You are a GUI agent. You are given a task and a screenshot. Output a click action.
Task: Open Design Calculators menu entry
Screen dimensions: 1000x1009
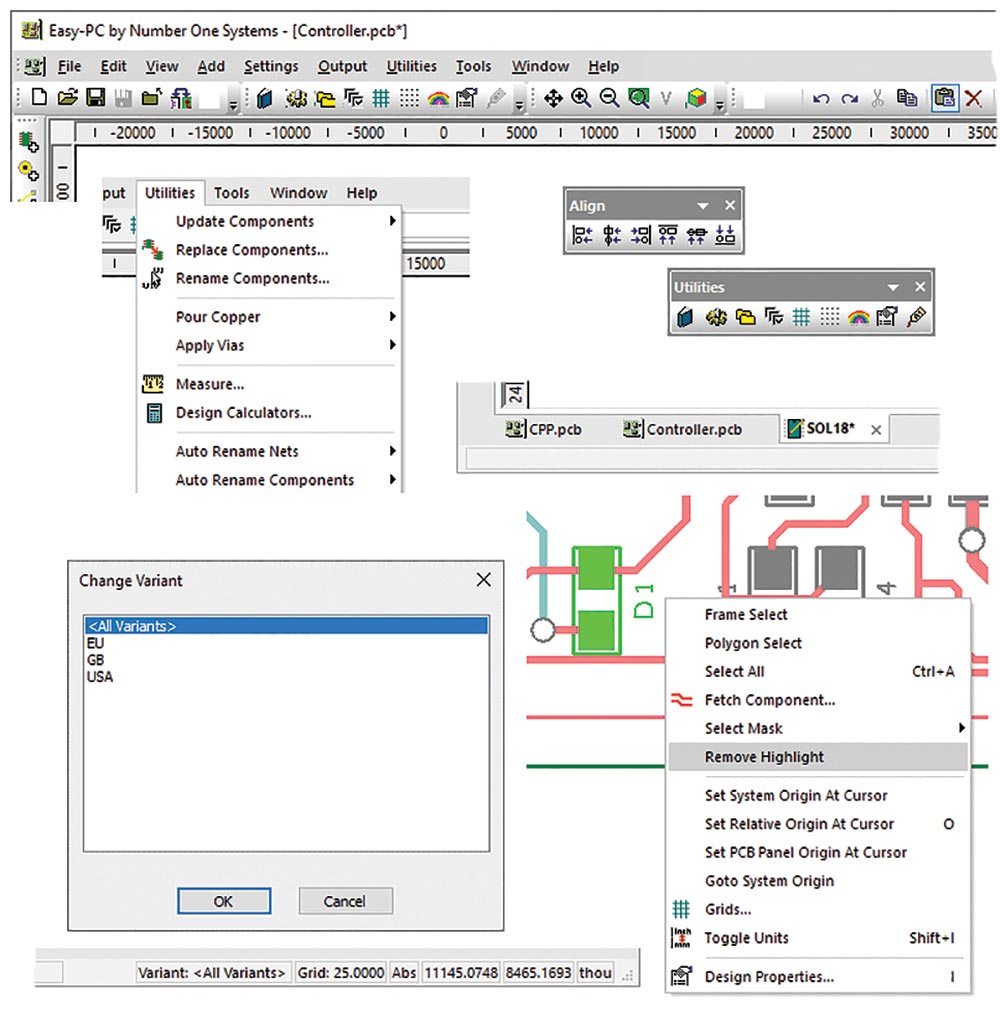tap(269, 412)
